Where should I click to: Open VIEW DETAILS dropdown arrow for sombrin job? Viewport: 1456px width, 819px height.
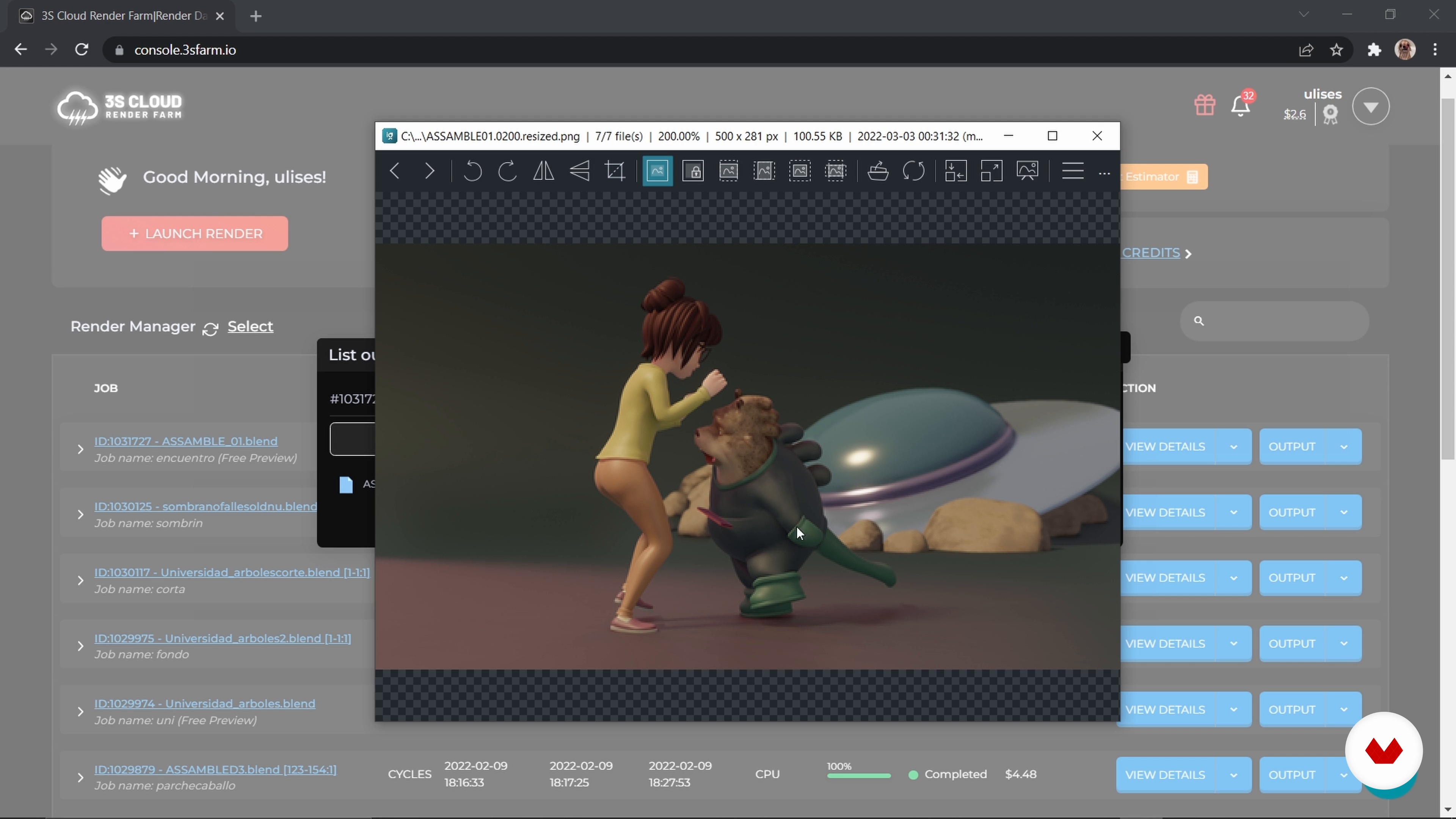tap(1234, 513)
